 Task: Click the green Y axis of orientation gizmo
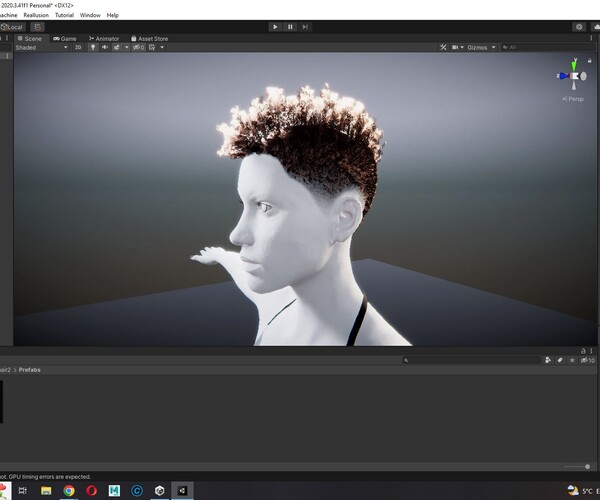coord(574,65)
